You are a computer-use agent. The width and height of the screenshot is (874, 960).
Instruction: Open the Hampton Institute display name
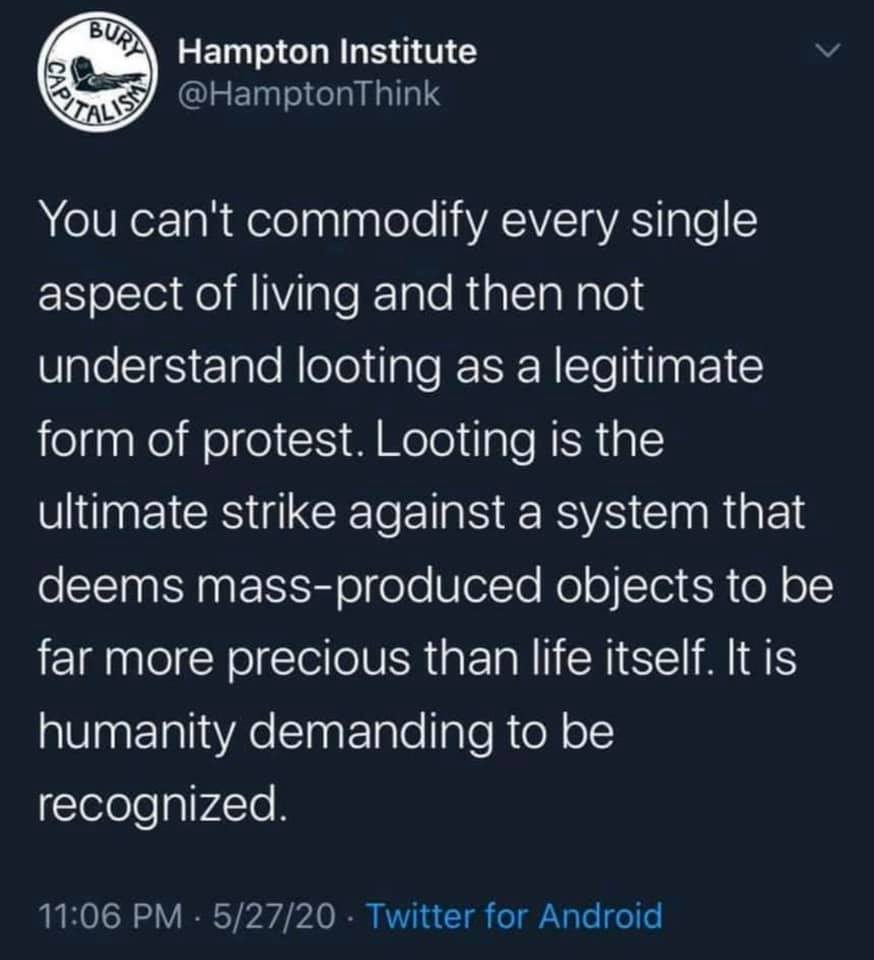327,51
